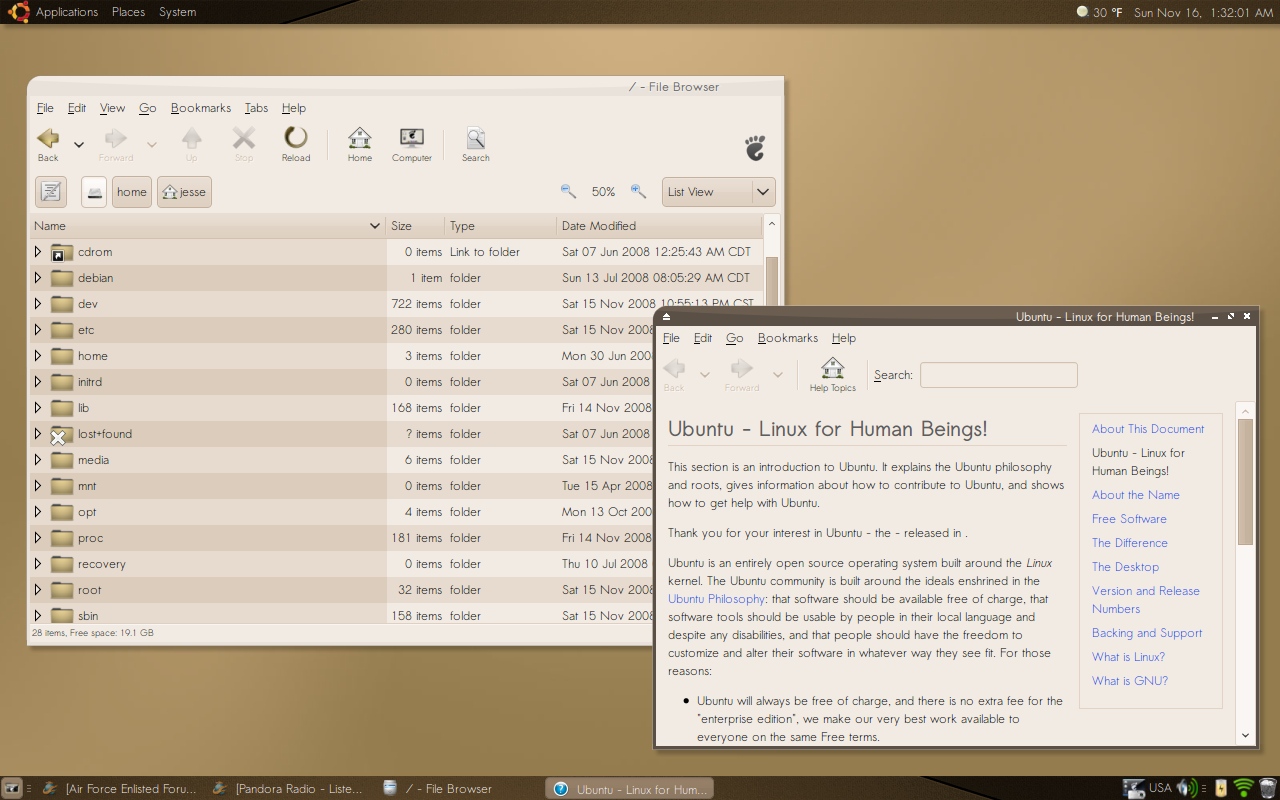Open Go menu in help window
The width and height of the screenshot is (1280, 800).
734,338
